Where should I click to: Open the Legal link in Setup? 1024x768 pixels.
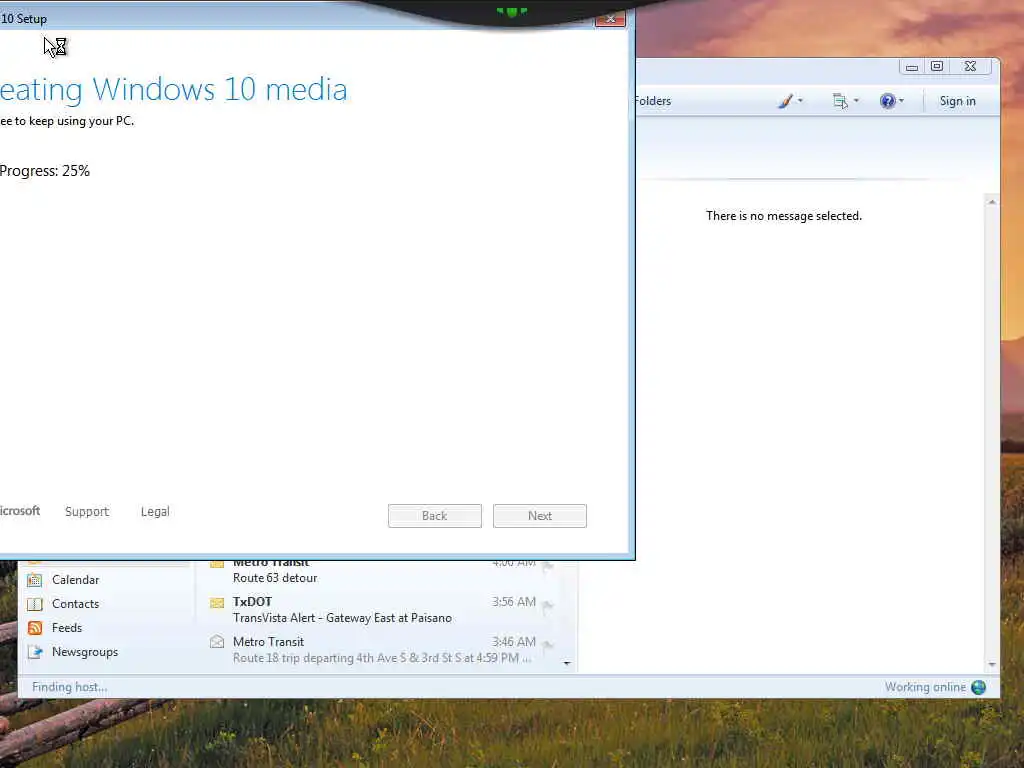(x=155, y=511)
